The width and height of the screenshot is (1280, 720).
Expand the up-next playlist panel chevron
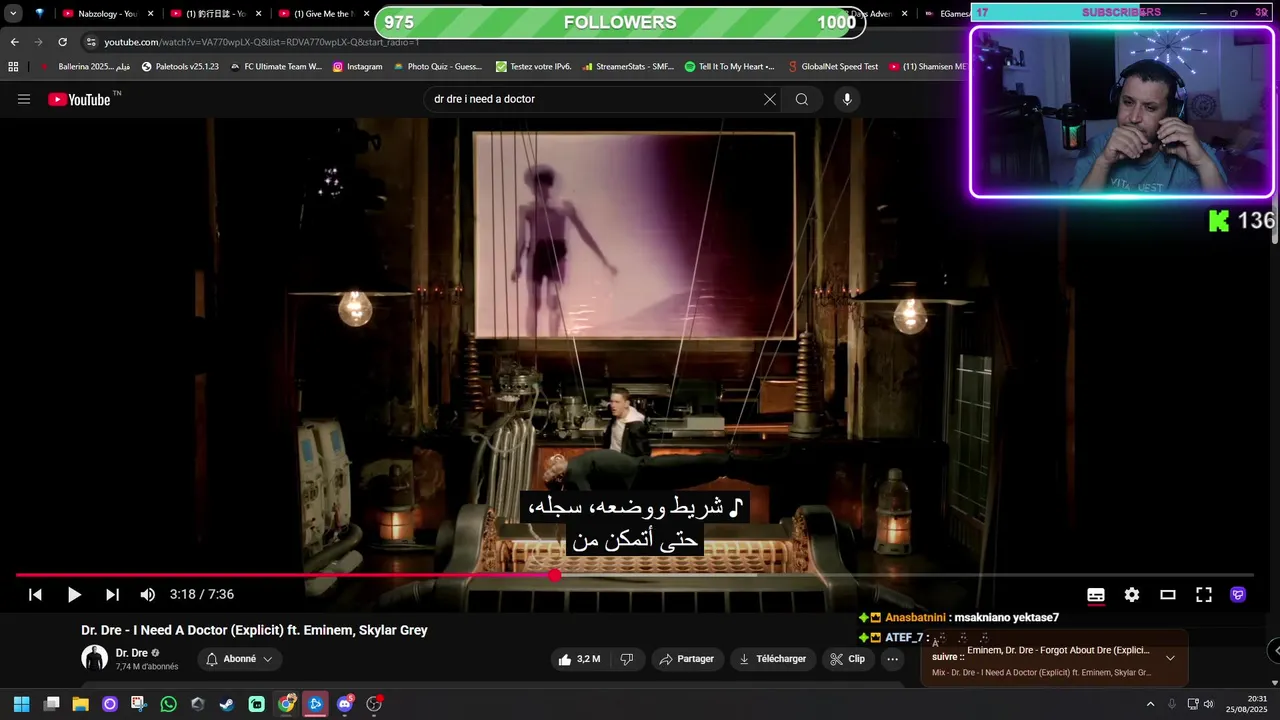point(1170,658)
